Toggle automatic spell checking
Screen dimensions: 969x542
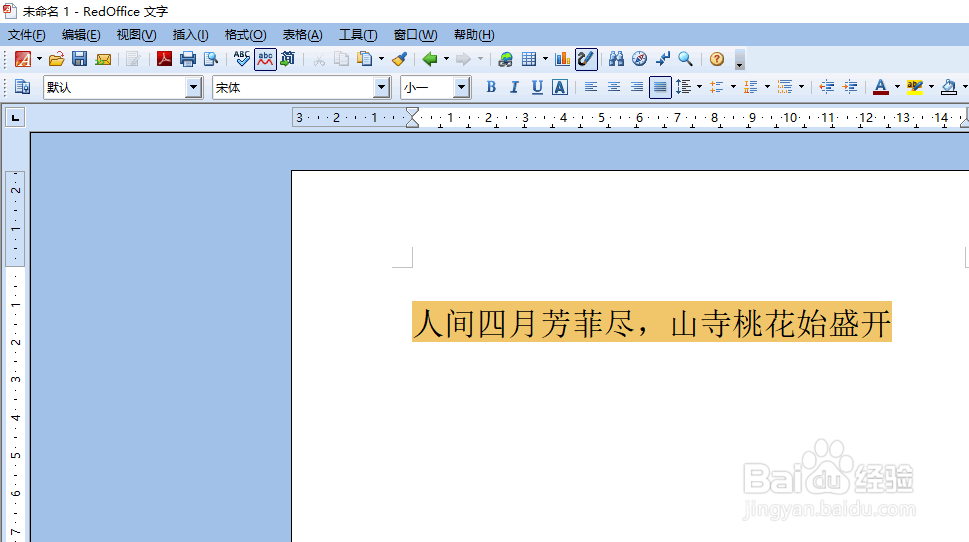tap(265, 59)
